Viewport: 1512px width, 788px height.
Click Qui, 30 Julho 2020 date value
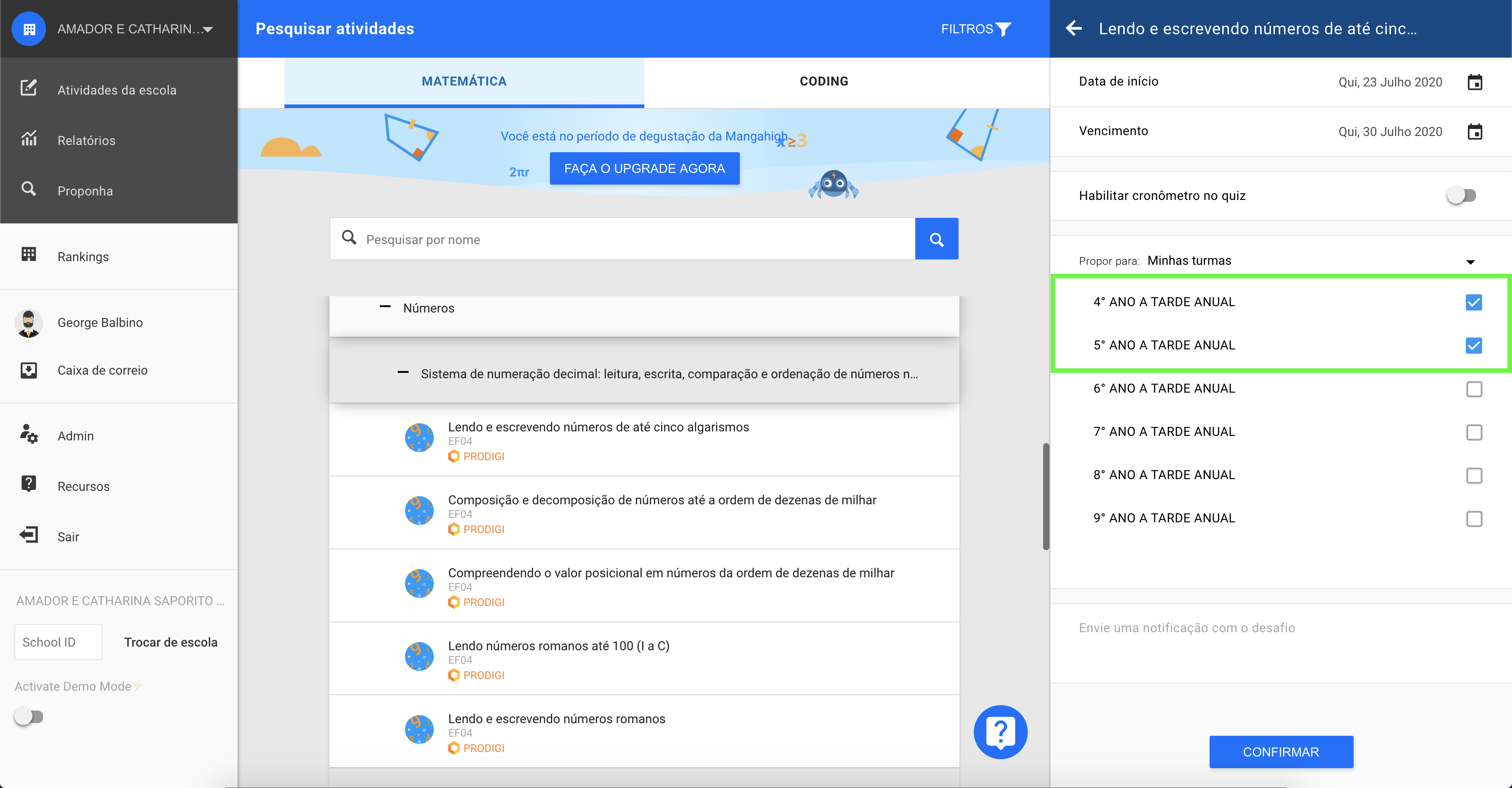pyautogui.click(x=1390, y=131)
